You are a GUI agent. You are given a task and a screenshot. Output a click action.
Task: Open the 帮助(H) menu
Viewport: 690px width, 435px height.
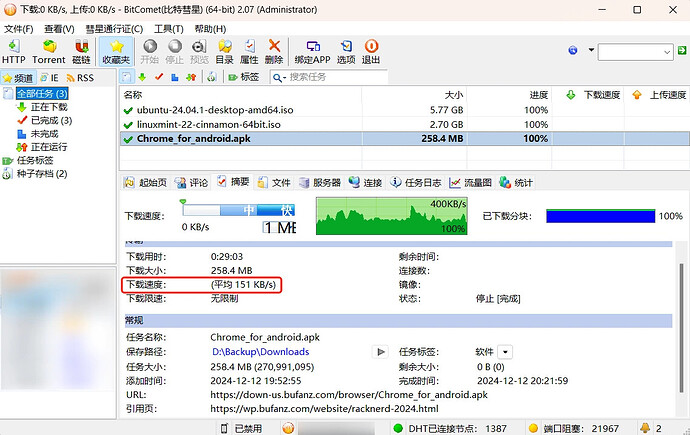pyautogui.click(x=210, y=29)
